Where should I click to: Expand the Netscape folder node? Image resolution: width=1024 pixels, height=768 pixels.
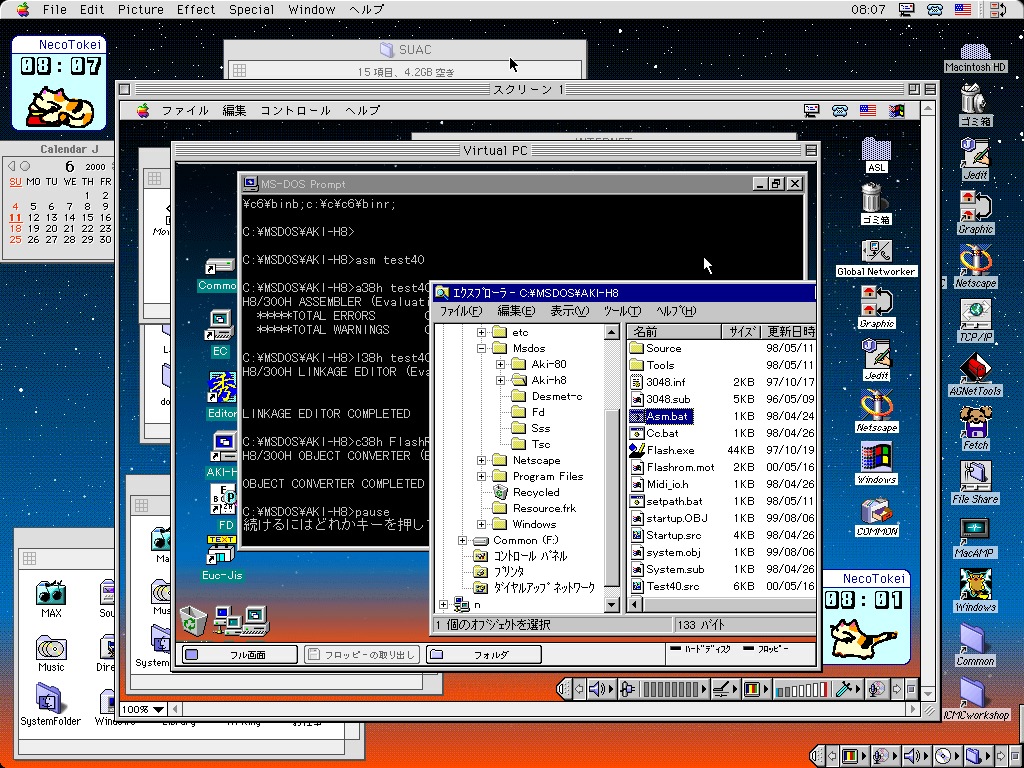tap(481, 460)
